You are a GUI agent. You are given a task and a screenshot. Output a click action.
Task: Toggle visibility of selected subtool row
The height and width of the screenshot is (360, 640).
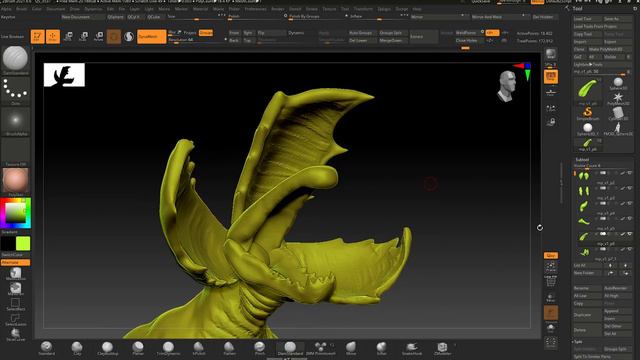(630, 234)
